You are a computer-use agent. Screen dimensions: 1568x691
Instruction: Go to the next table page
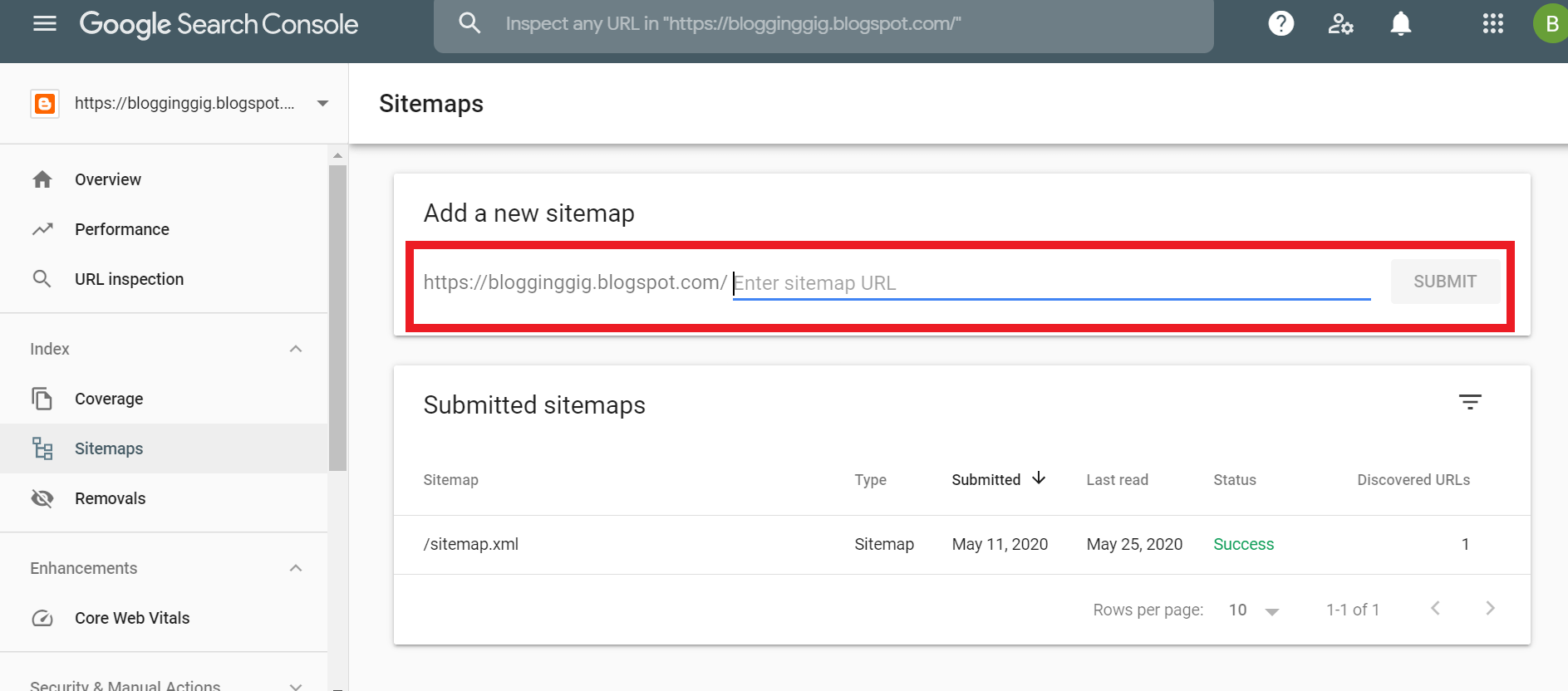click(1490, 608)
